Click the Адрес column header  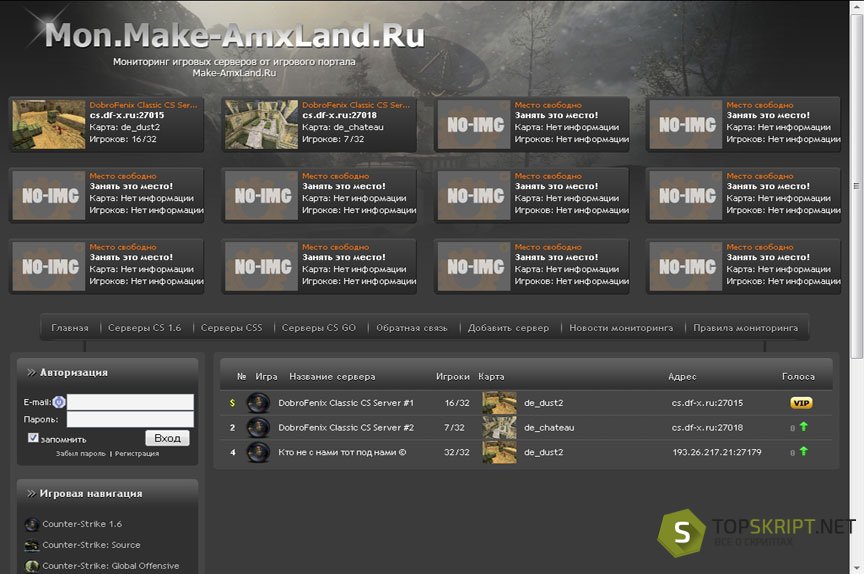click(682, 377)
